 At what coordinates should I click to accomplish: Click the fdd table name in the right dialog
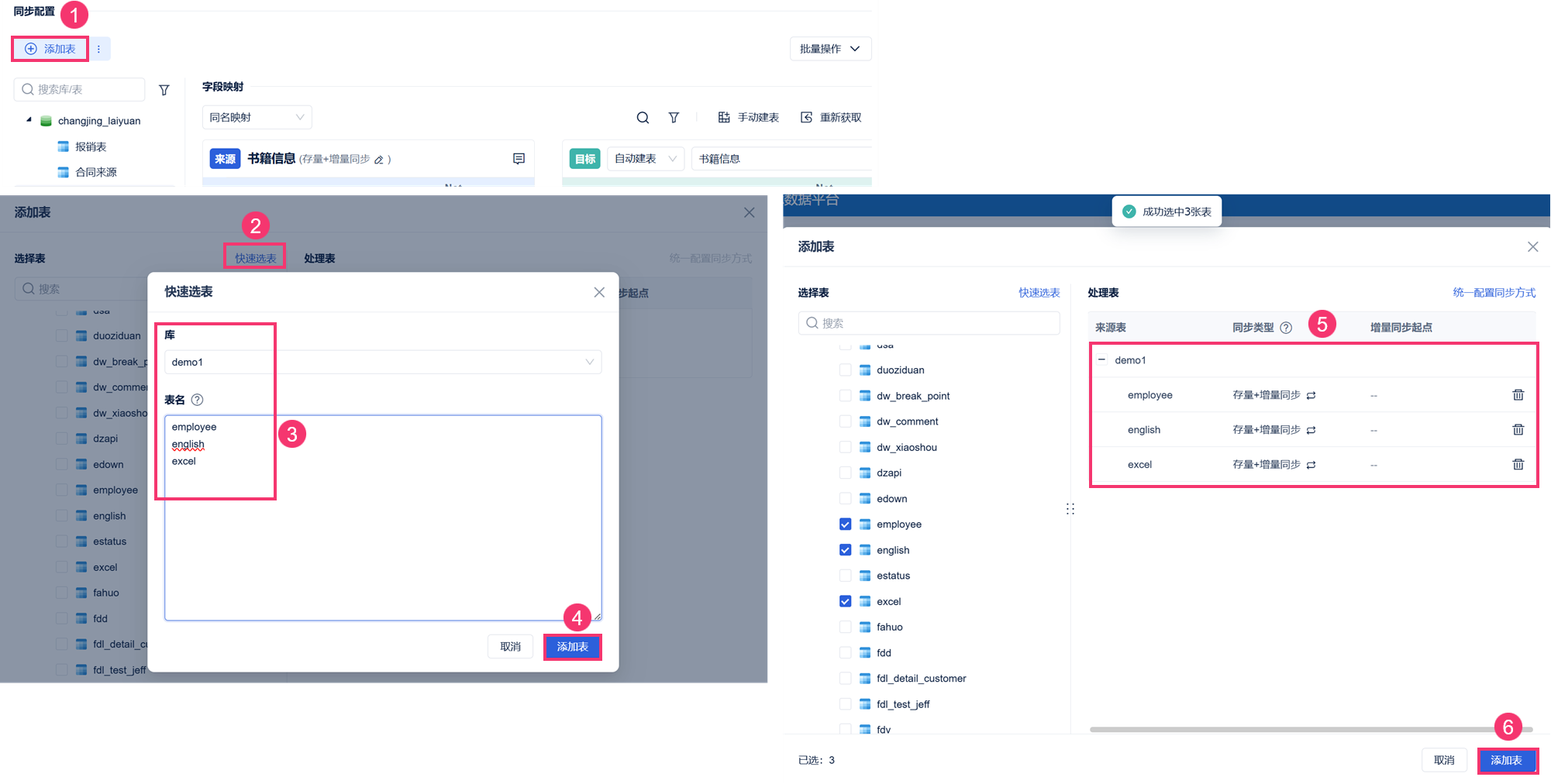[x=884, y=653]
